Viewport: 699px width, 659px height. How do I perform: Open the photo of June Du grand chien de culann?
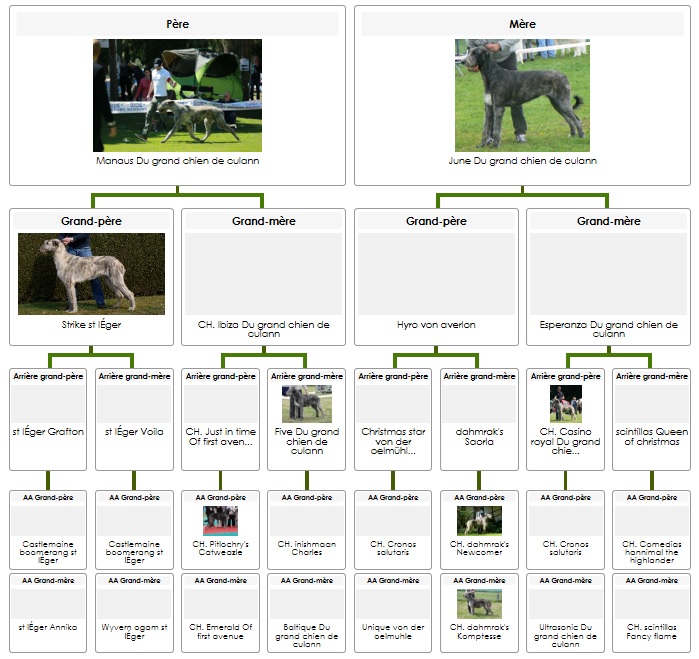click(522, 95)
